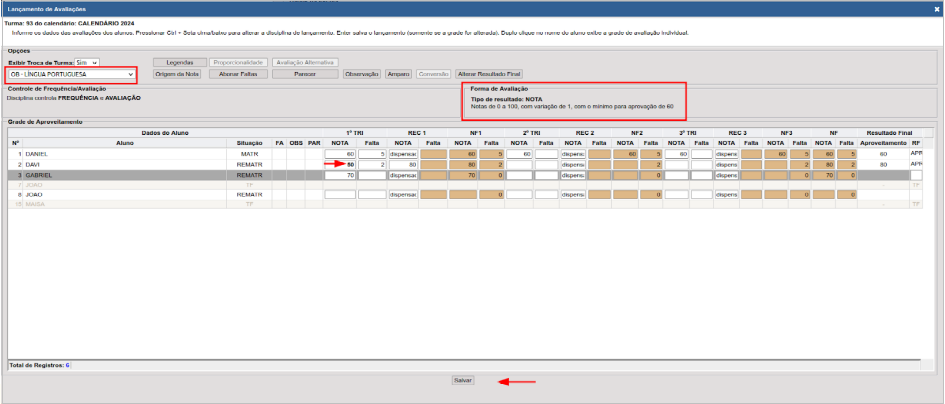Expand the OB - LÍNGUA PORTUGUESA discipline selector
The width and height of the screenshot is (945, 404).
click(x=71, y=74)
